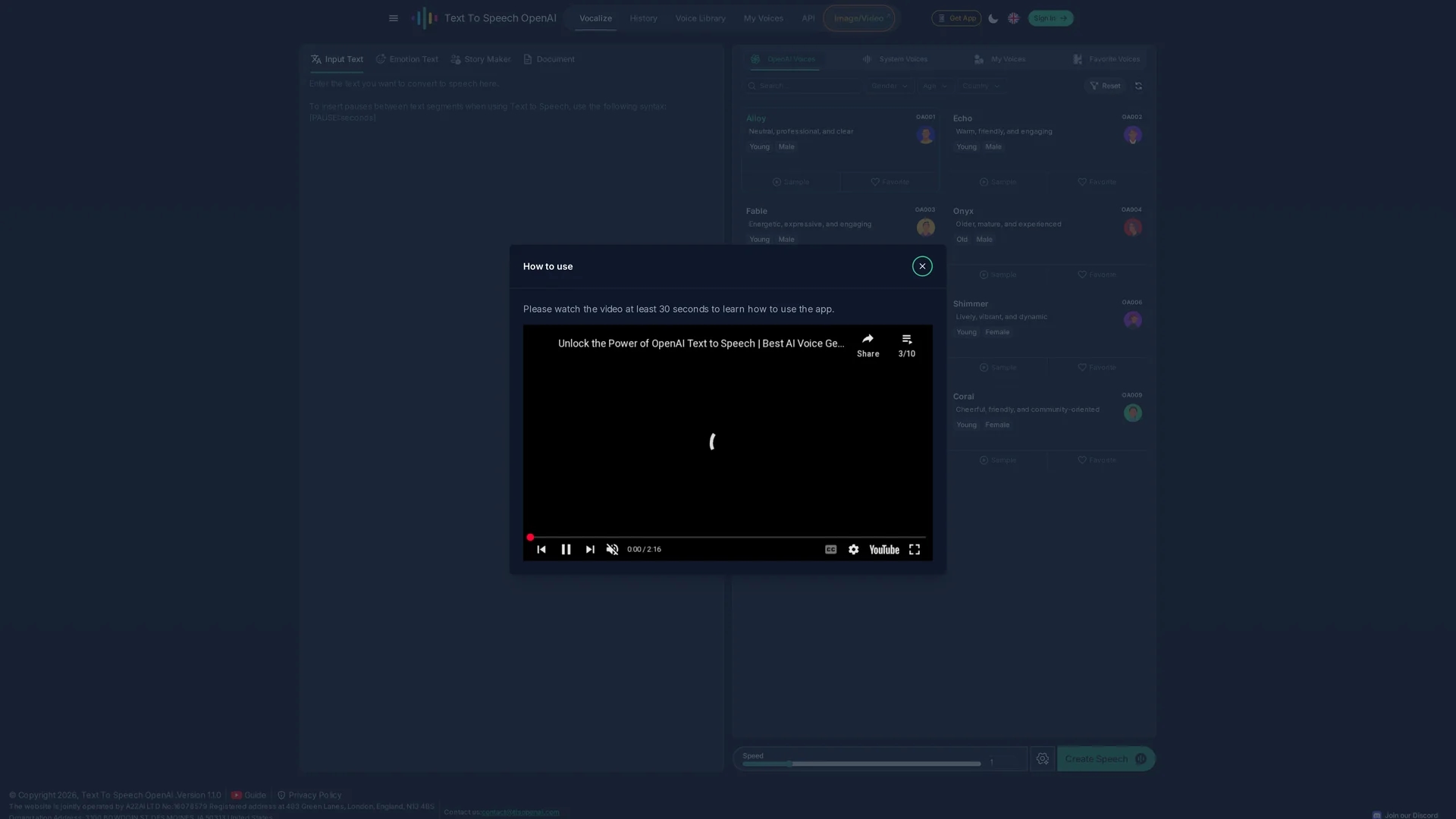The width and height of the screenshot is (1456, 819).
Task: Click the Text To Speech OpenAI logo
Action: coord(484,18)
